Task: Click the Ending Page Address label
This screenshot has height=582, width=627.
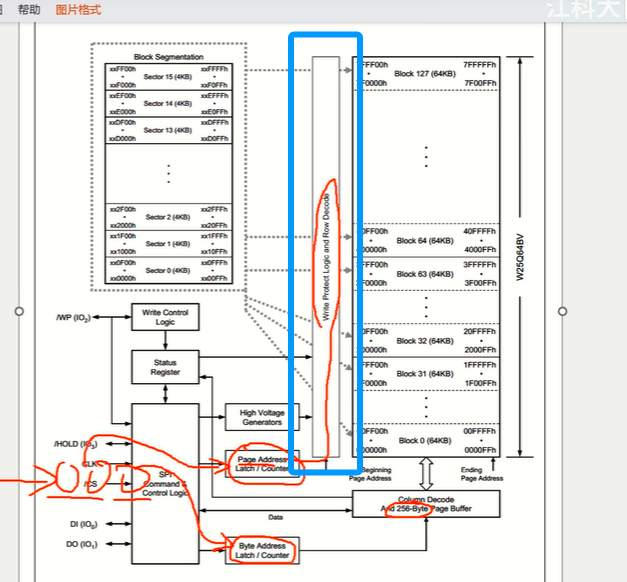Action: point(482,474)
